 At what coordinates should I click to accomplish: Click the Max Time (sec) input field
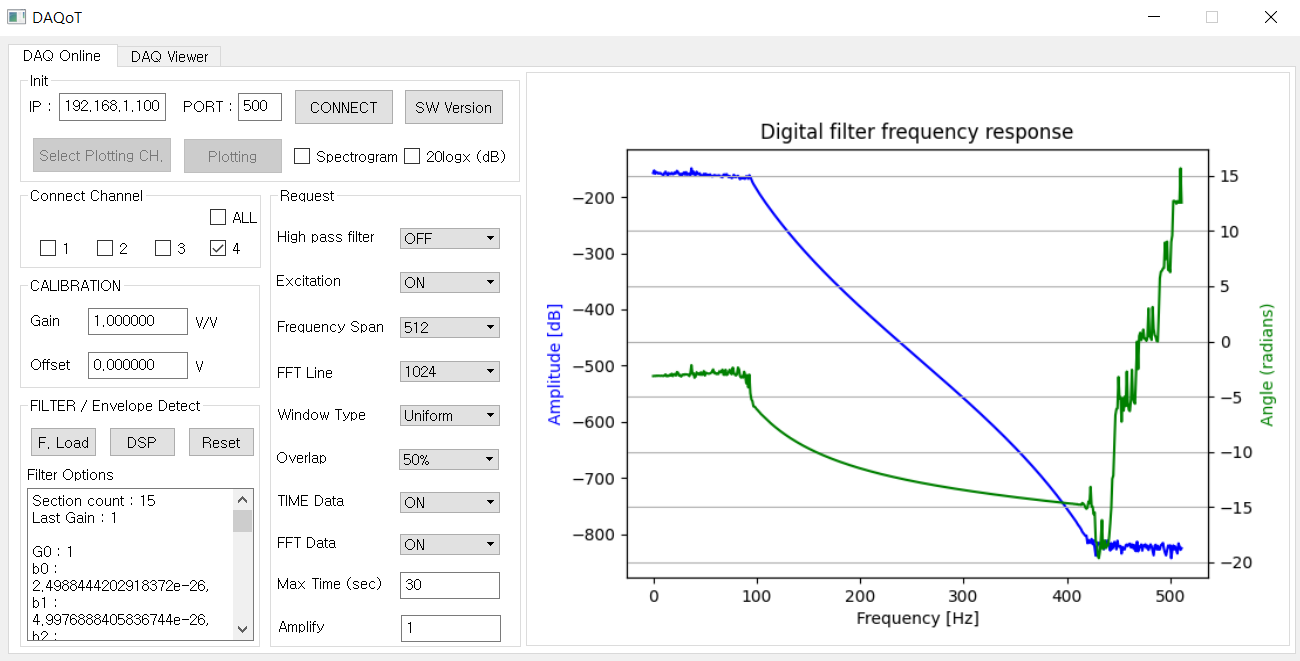449,585
